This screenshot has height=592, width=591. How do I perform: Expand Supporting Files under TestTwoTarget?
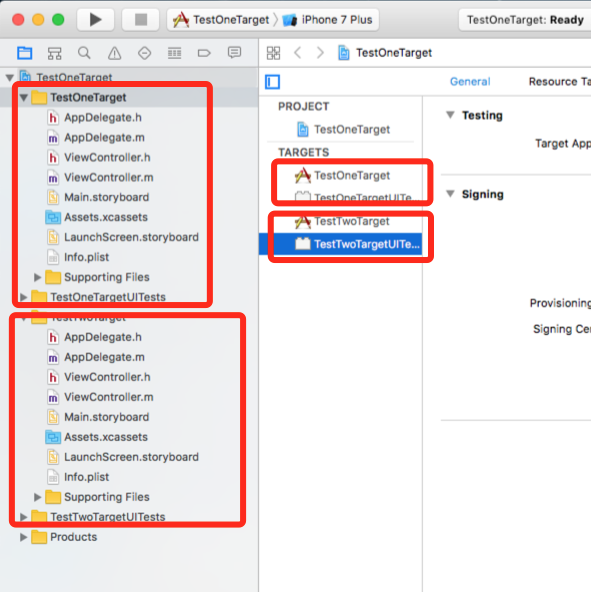(x=37, y=497)
